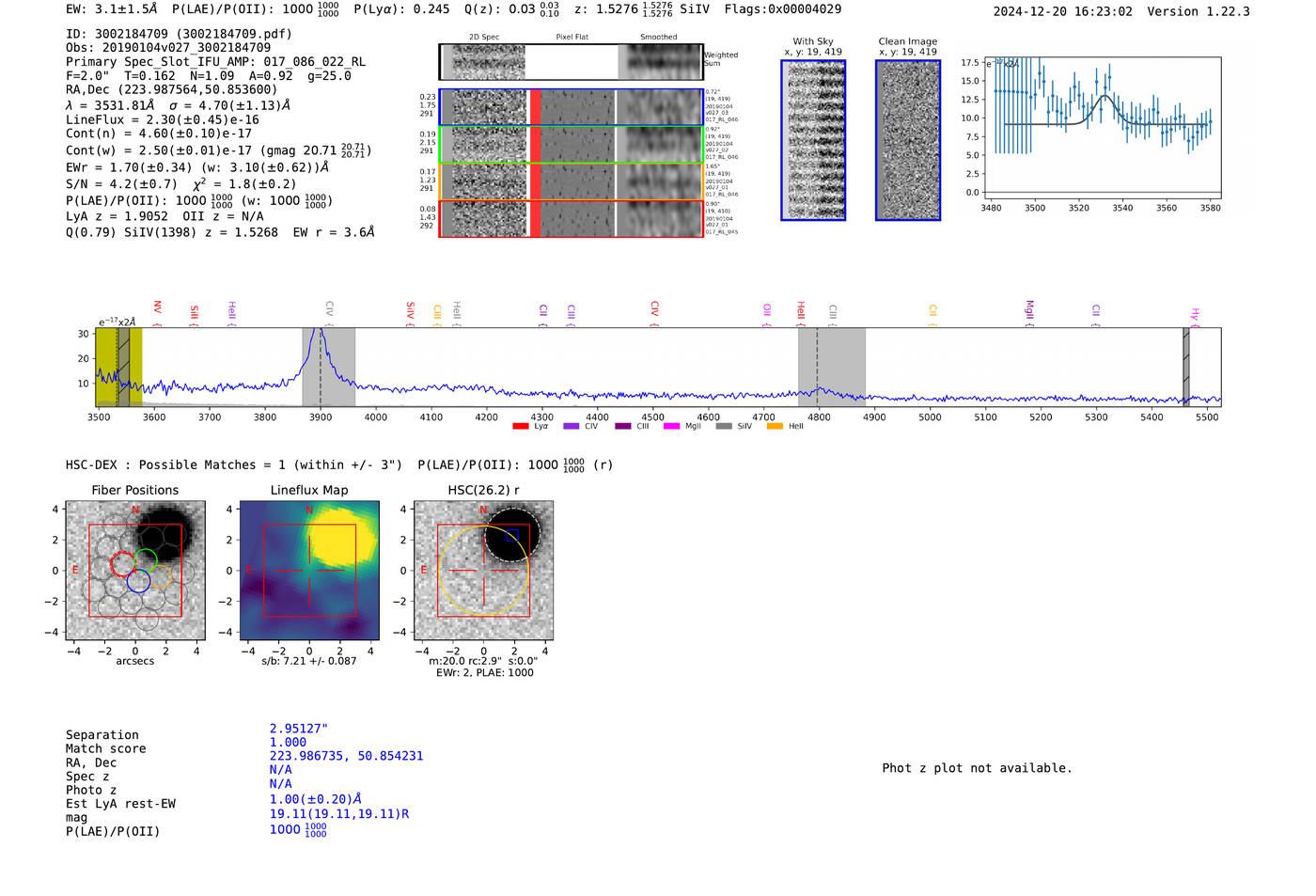The width and height of the screenshot is (1316, 896).
Task: Click the Phot z plot not available text
Action: pyautogui.click(x=977, y=768)
